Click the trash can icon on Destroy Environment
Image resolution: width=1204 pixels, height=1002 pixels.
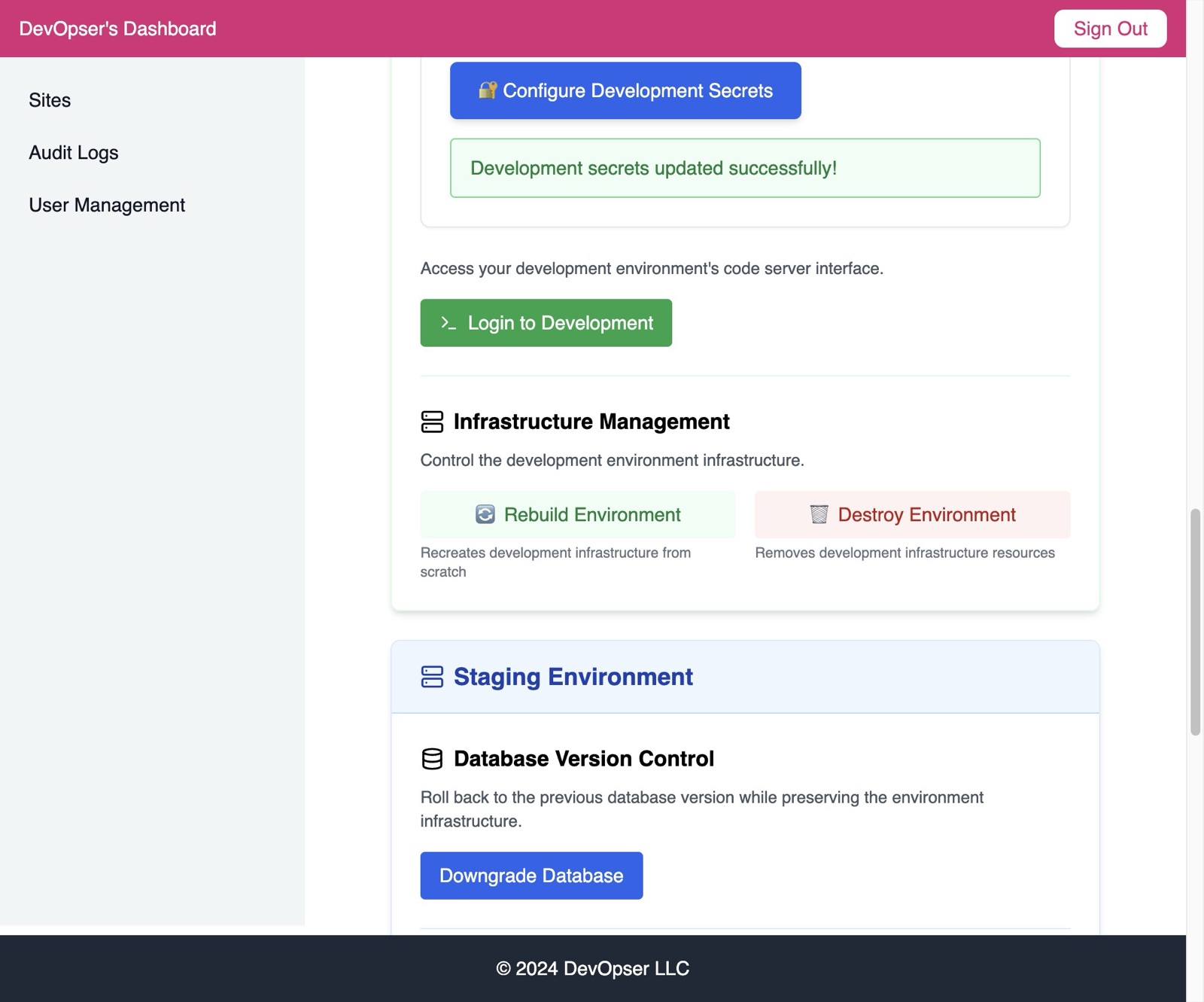point(819,514)
